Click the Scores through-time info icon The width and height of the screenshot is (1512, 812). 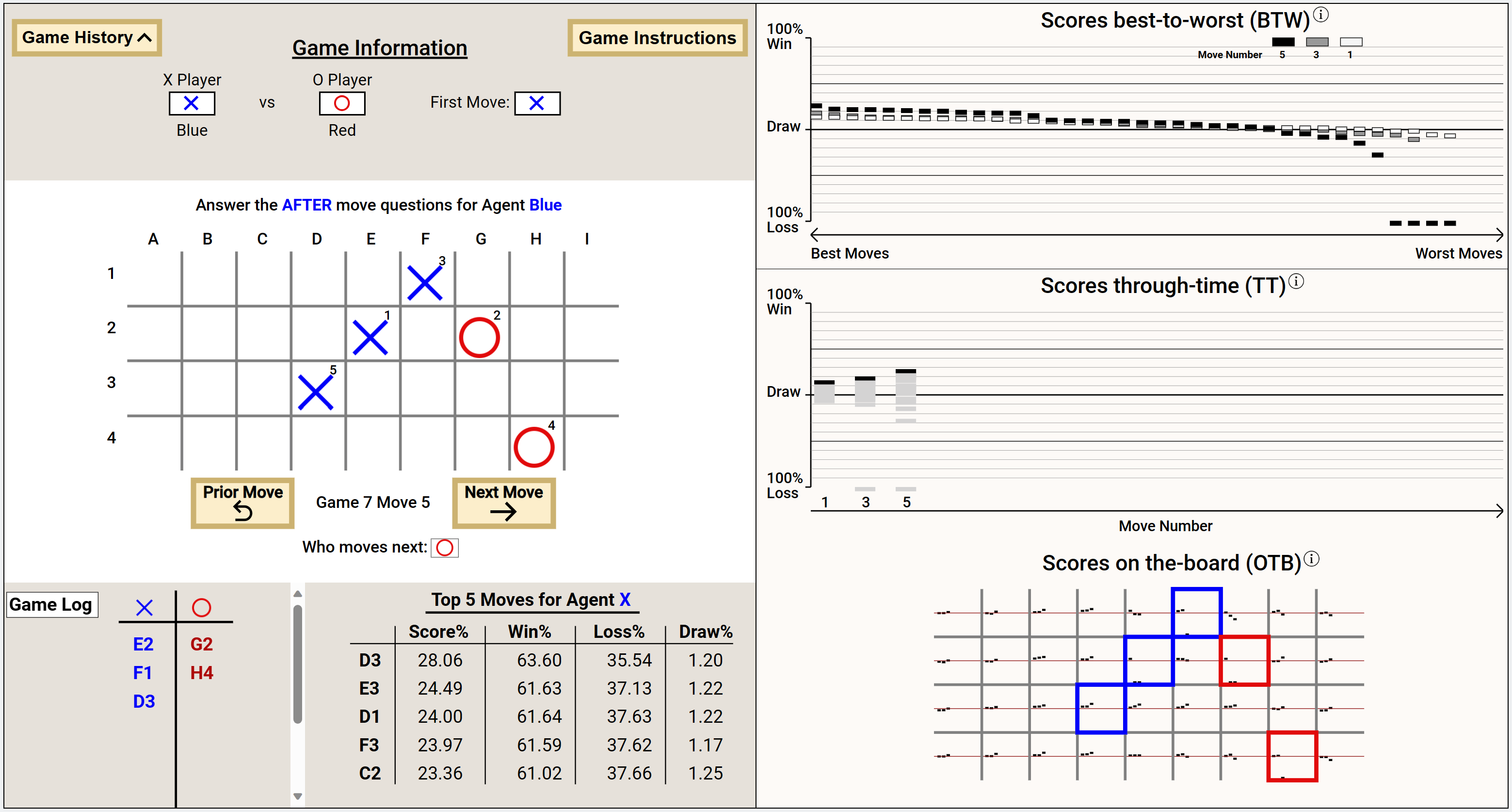tap(1296, 282)
